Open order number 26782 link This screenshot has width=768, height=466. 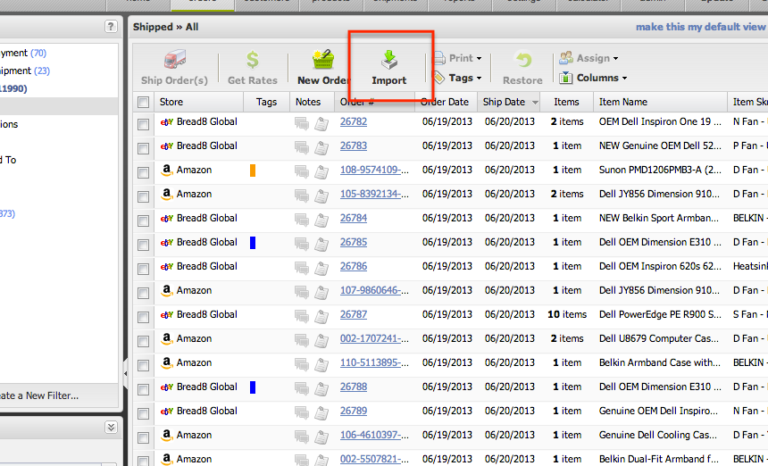[354, 122]
